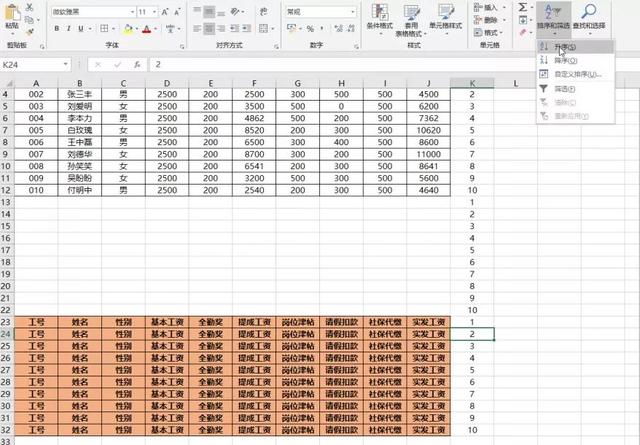The height and width of the screenshot is (445, 640).
Task: Click the Format as Table (套用表格格式) icon
Action: tap(413, 20)
